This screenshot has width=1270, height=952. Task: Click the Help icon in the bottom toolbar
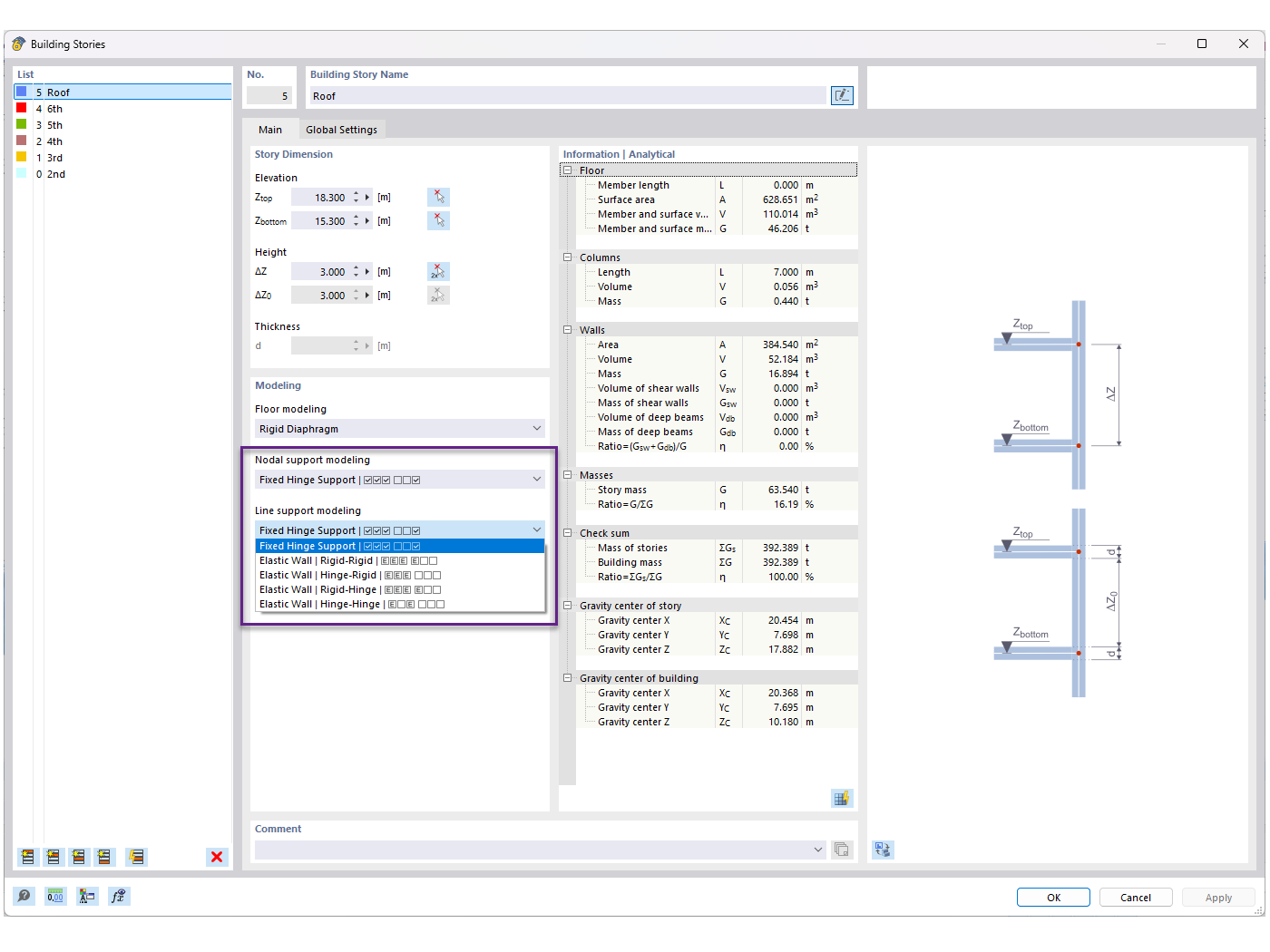pyautogui.click(x=24, y=896)
